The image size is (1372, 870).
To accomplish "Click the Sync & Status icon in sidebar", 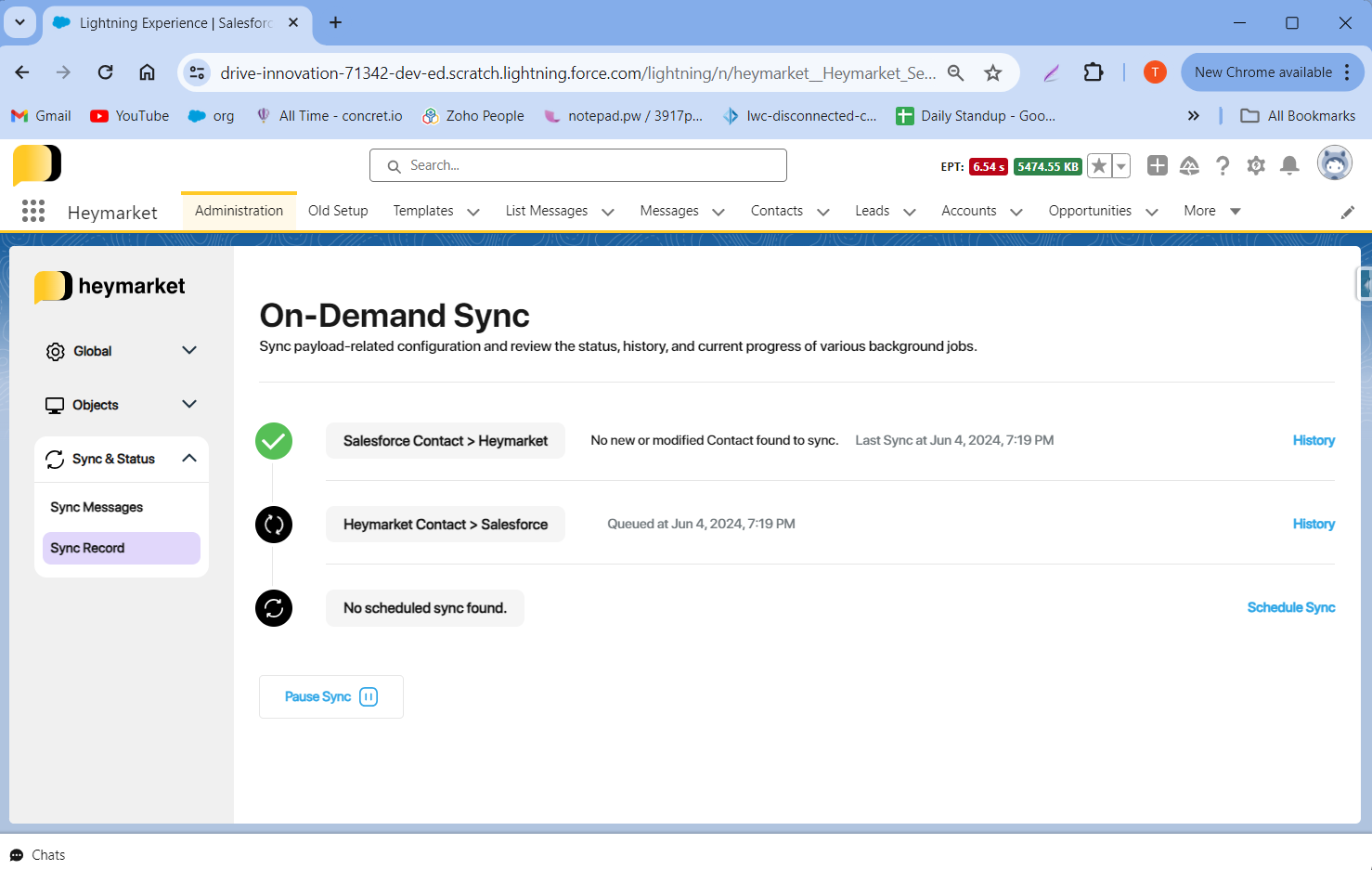I will [55, 460].
